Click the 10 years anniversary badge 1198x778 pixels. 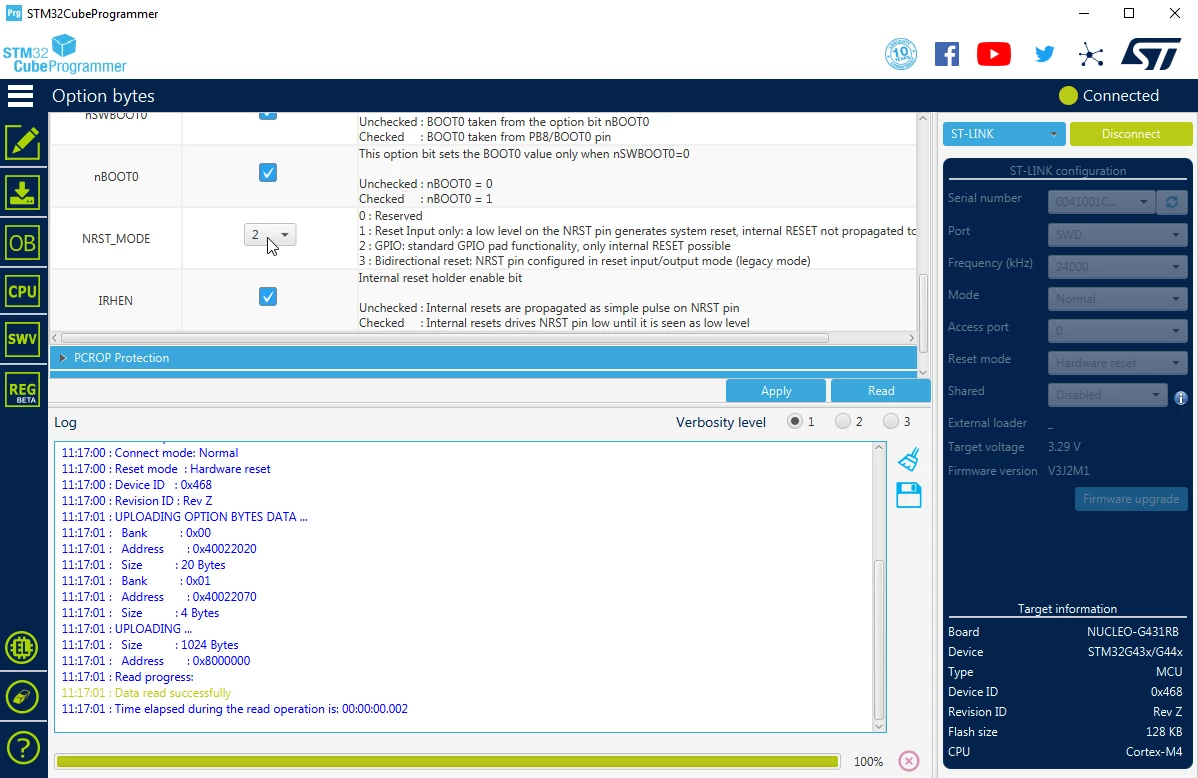[900, 54]
